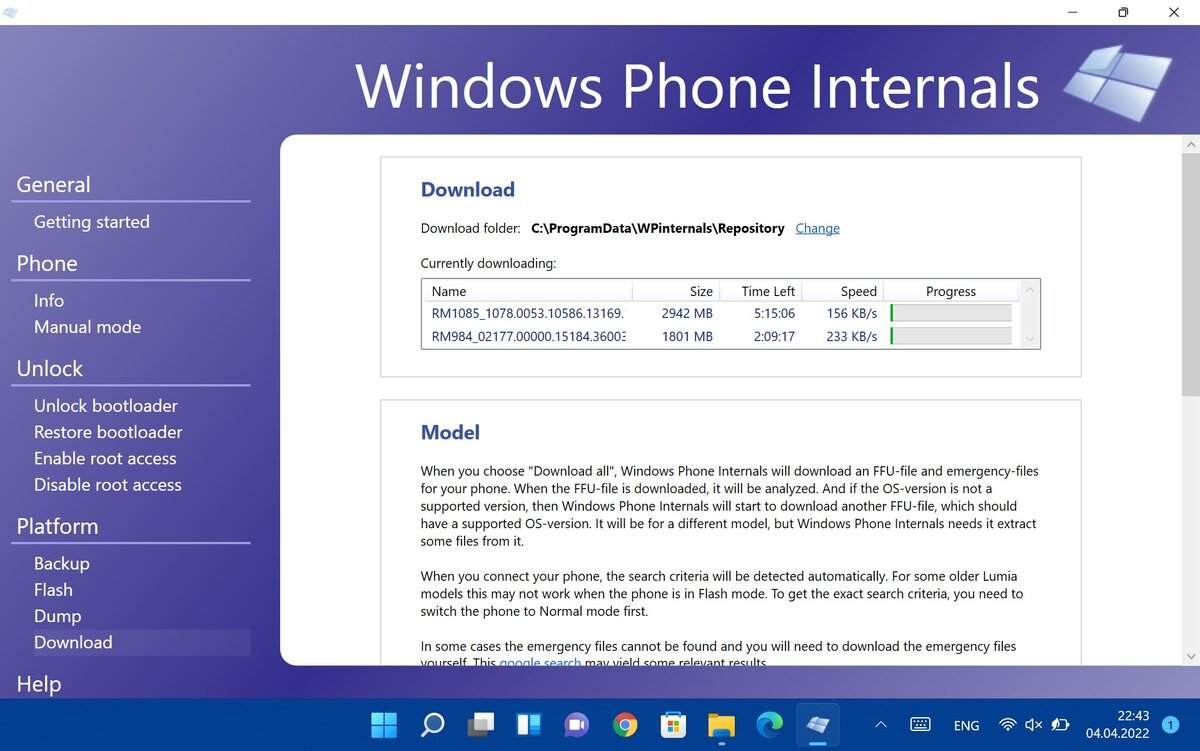Screen dimensions: 1200x751
Task: Click the main page scrollbar thumb
Action: [1190, 275]
